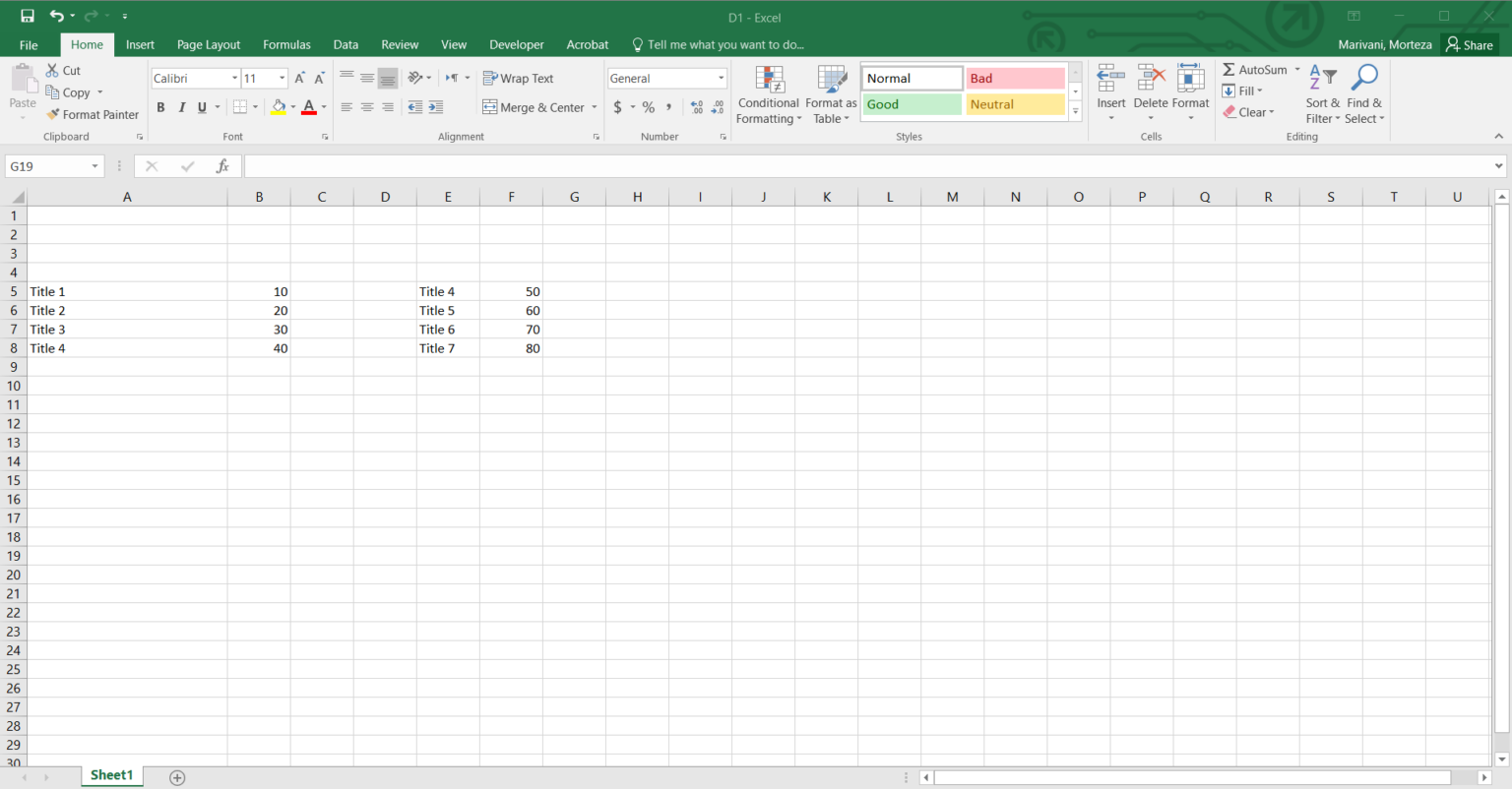Decrease font size with the small A
This screenshot has height=789, width=1512.
(x=319, y=78)
